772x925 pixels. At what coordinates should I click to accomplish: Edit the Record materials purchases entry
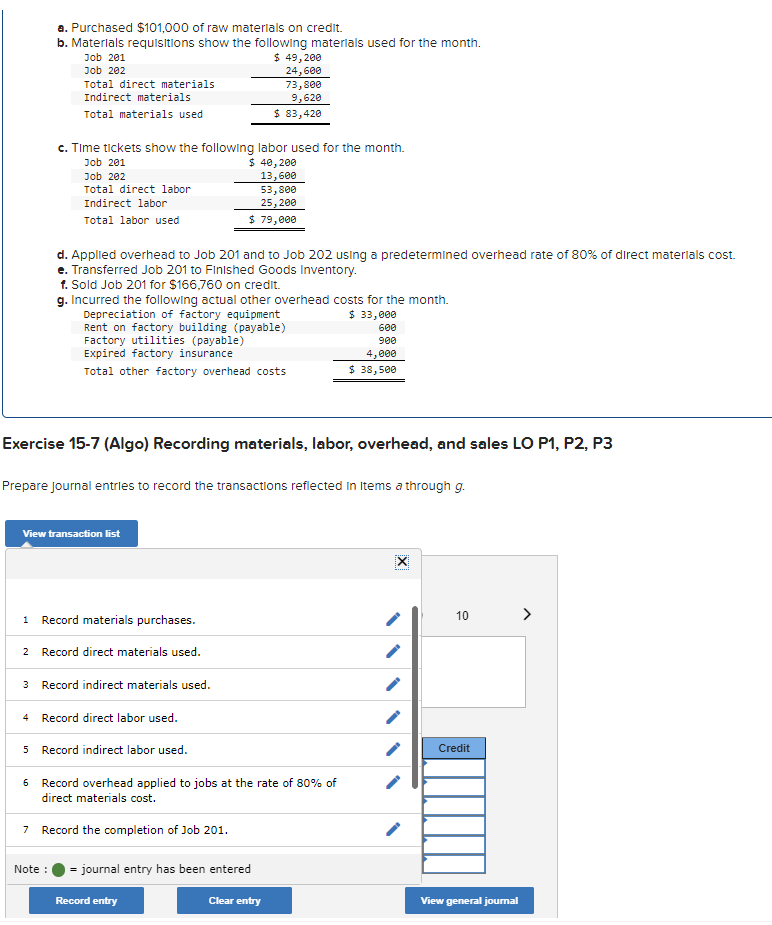[393, 619]
